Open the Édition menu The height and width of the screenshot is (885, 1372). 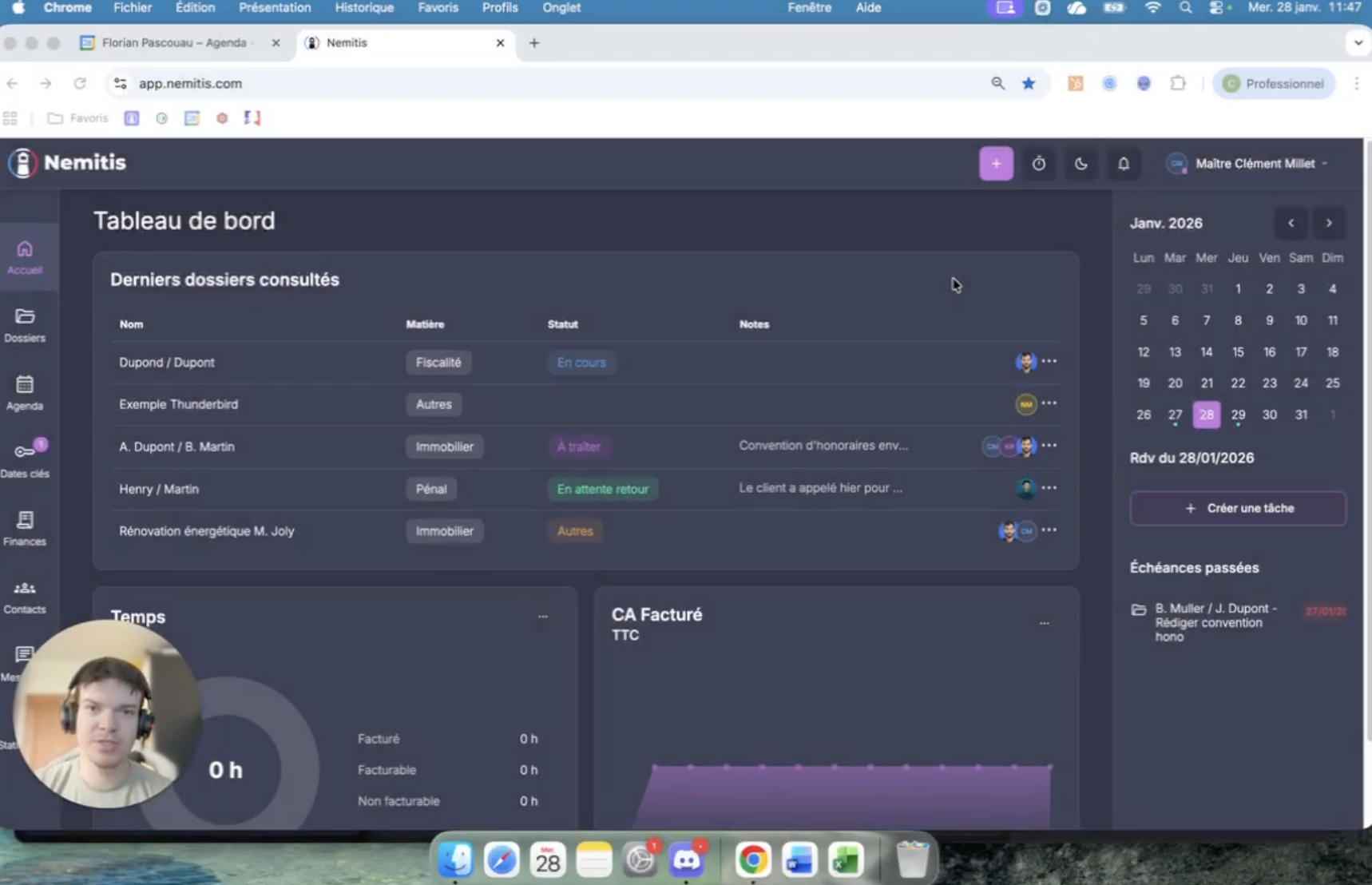coord(195,8)
